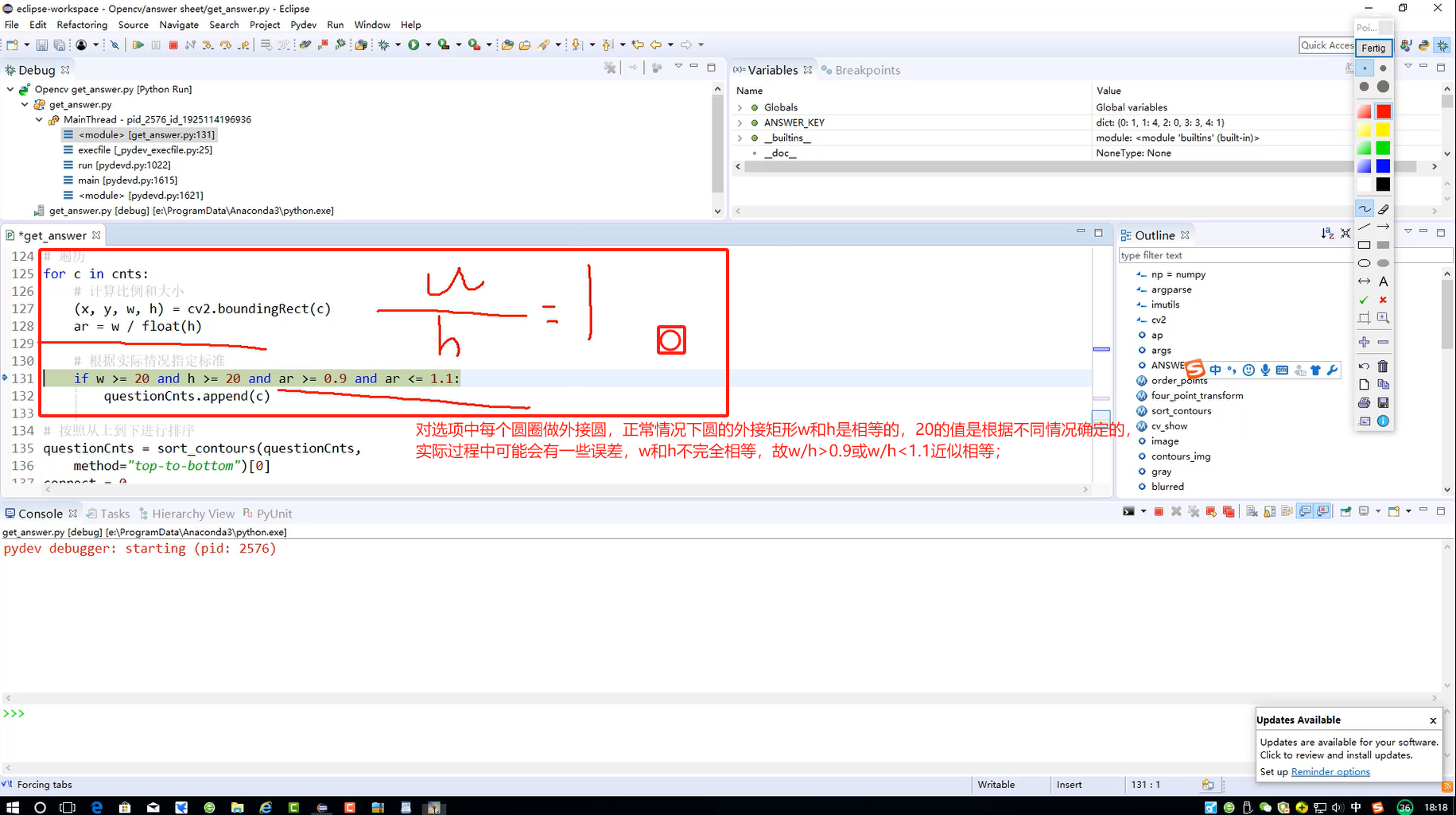Image resolution: width=1456 pixels, height=815 pixels.
Task: Expand the __builtins__ variable row
Action: 740,138
